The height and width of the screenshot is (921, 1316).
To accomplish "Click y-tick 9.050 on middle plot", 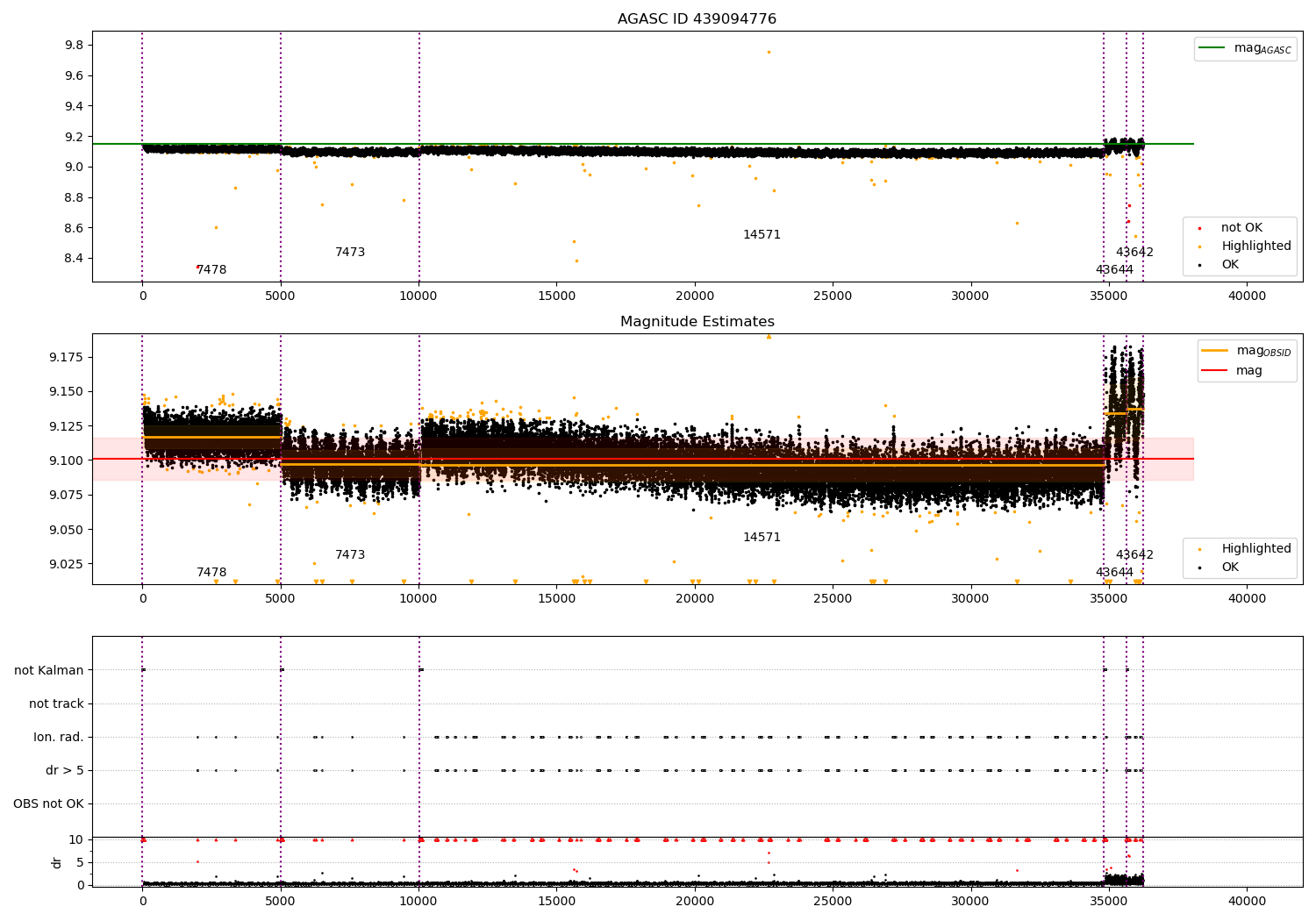I will (x=67, y=530).
